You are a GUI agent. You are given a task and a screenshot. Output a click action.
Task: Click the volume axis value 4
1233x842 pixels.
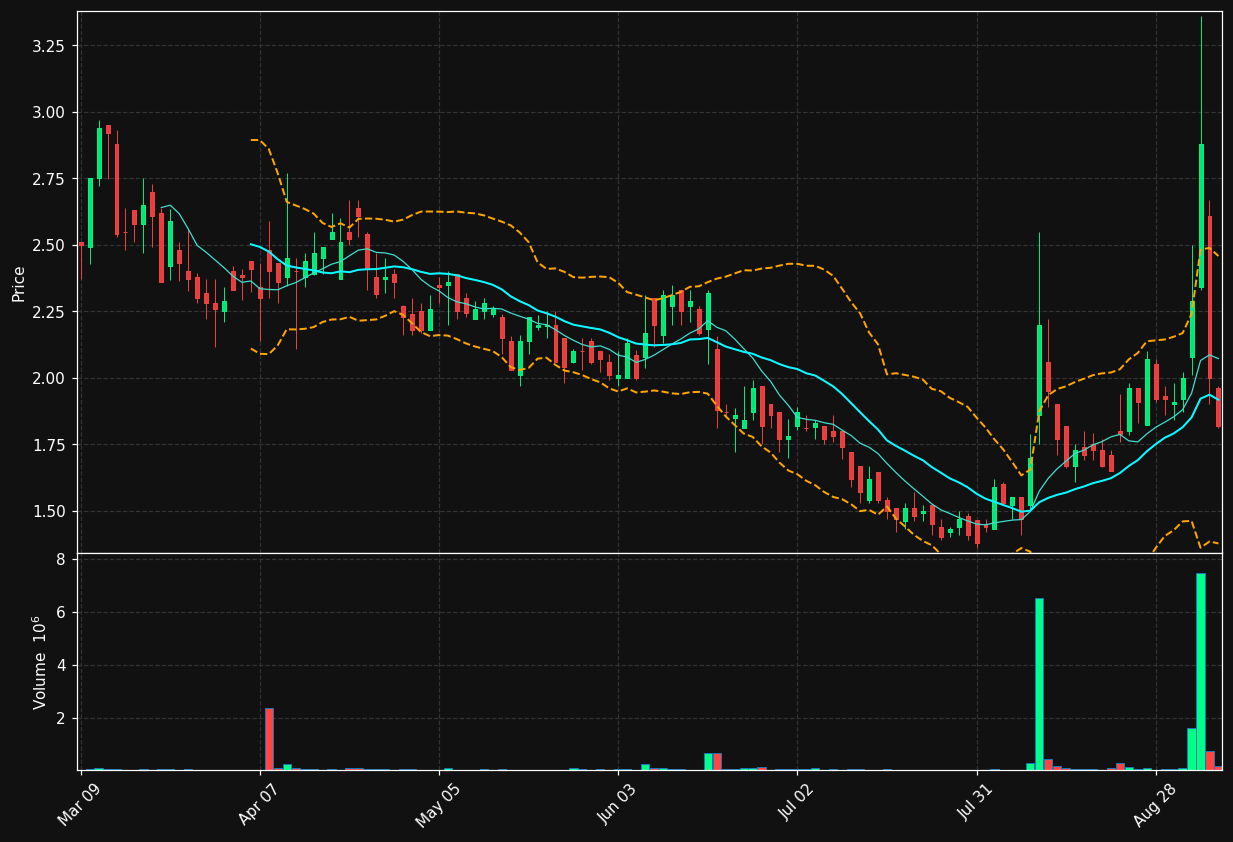(x=60, y=665)
